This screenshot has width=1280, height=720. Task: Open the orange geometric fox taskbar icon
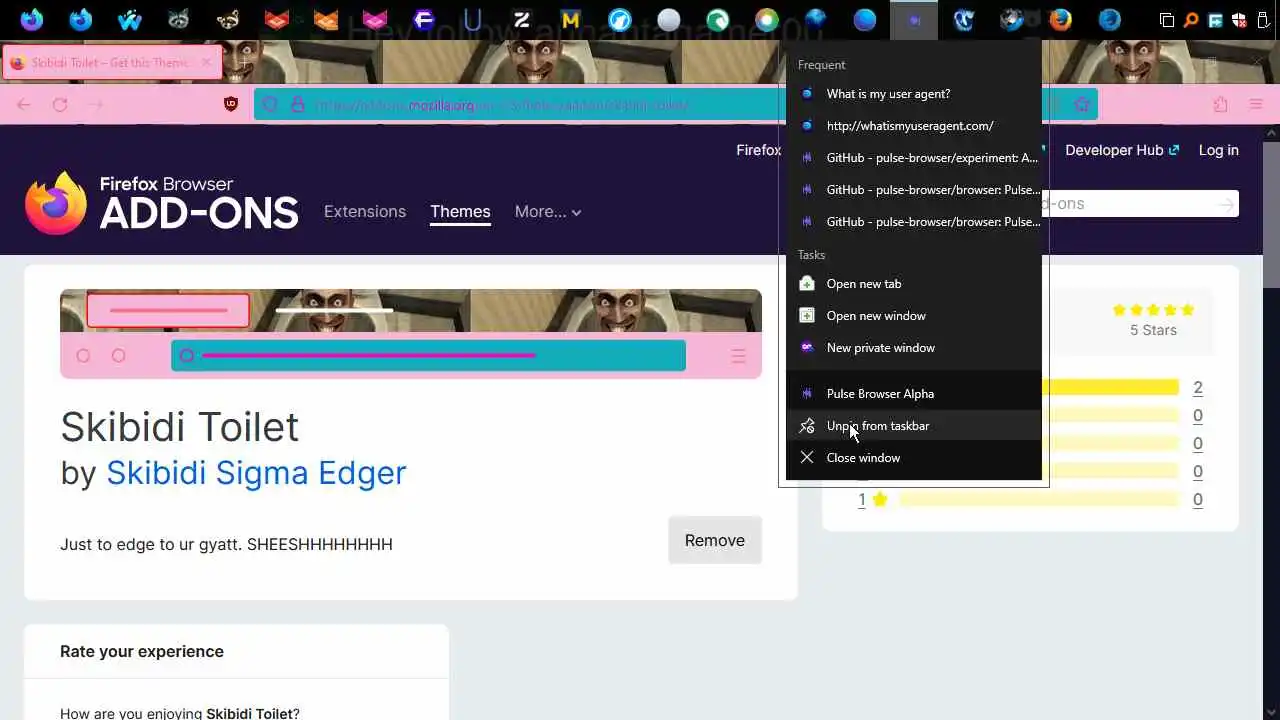coord(326,19)
